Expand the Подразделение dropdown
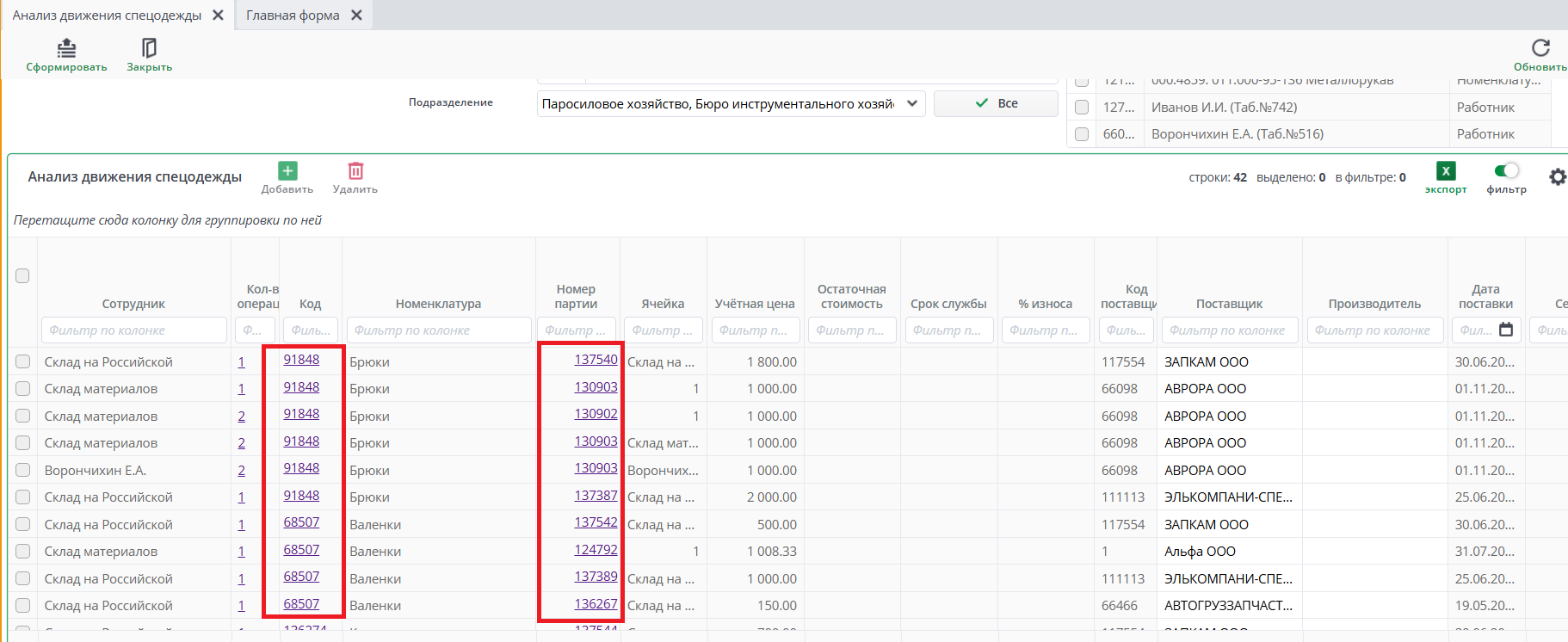Screen dimensions: 1568x642 [912, 103]
